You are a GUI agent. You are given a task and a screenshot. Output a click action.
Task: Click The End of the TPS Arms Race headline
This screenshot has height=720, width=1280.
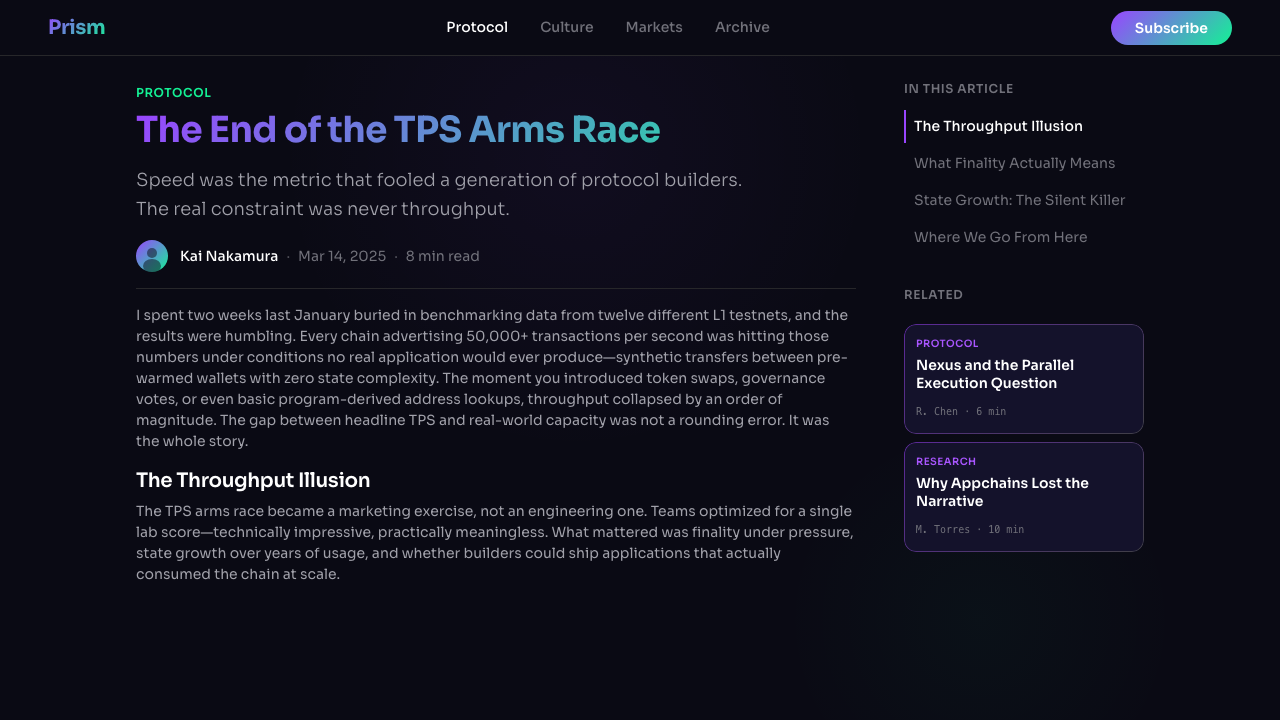[x=398, y=130]
